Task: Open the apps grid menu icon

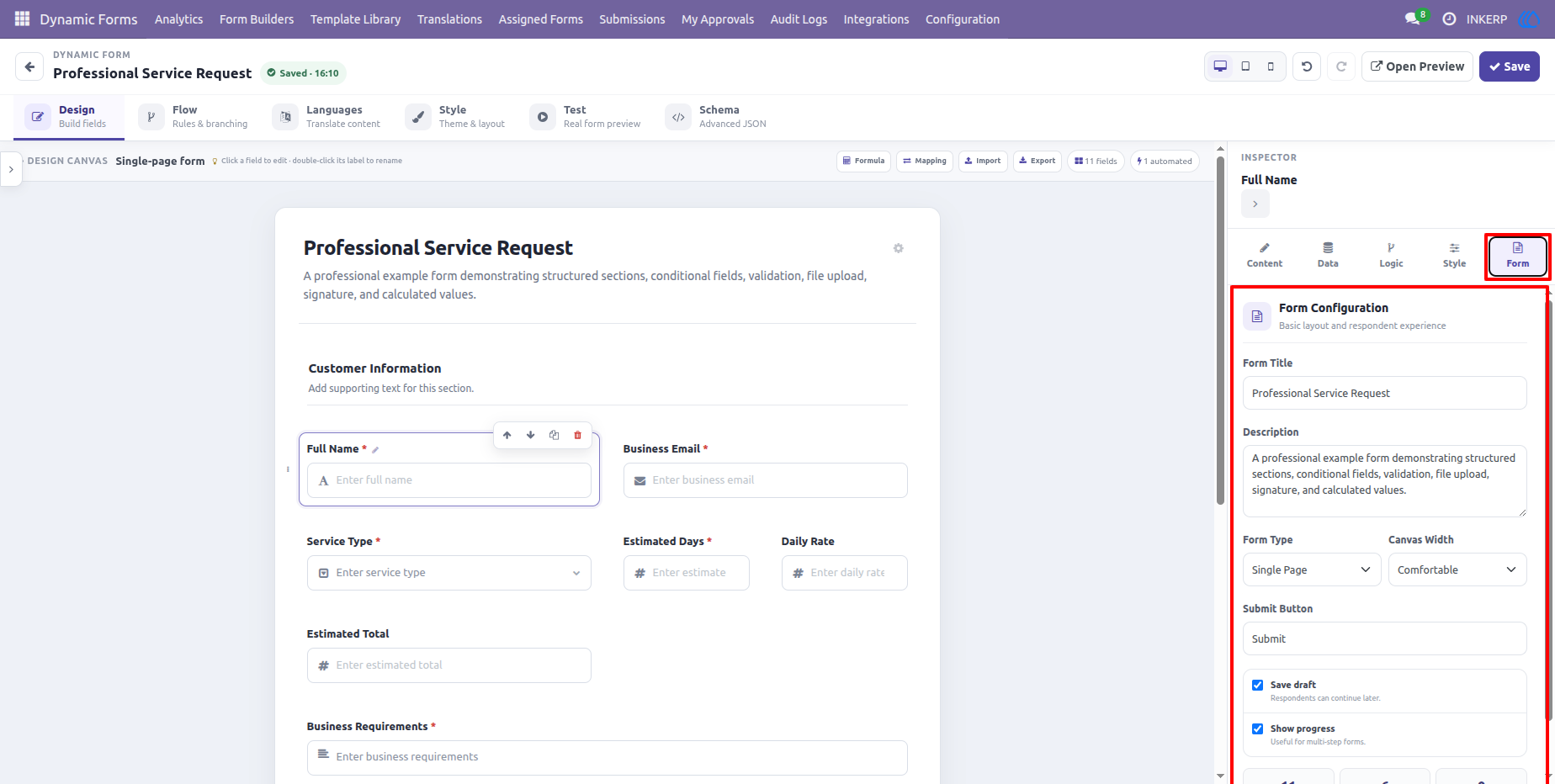Action: click(x=22, y=19)
